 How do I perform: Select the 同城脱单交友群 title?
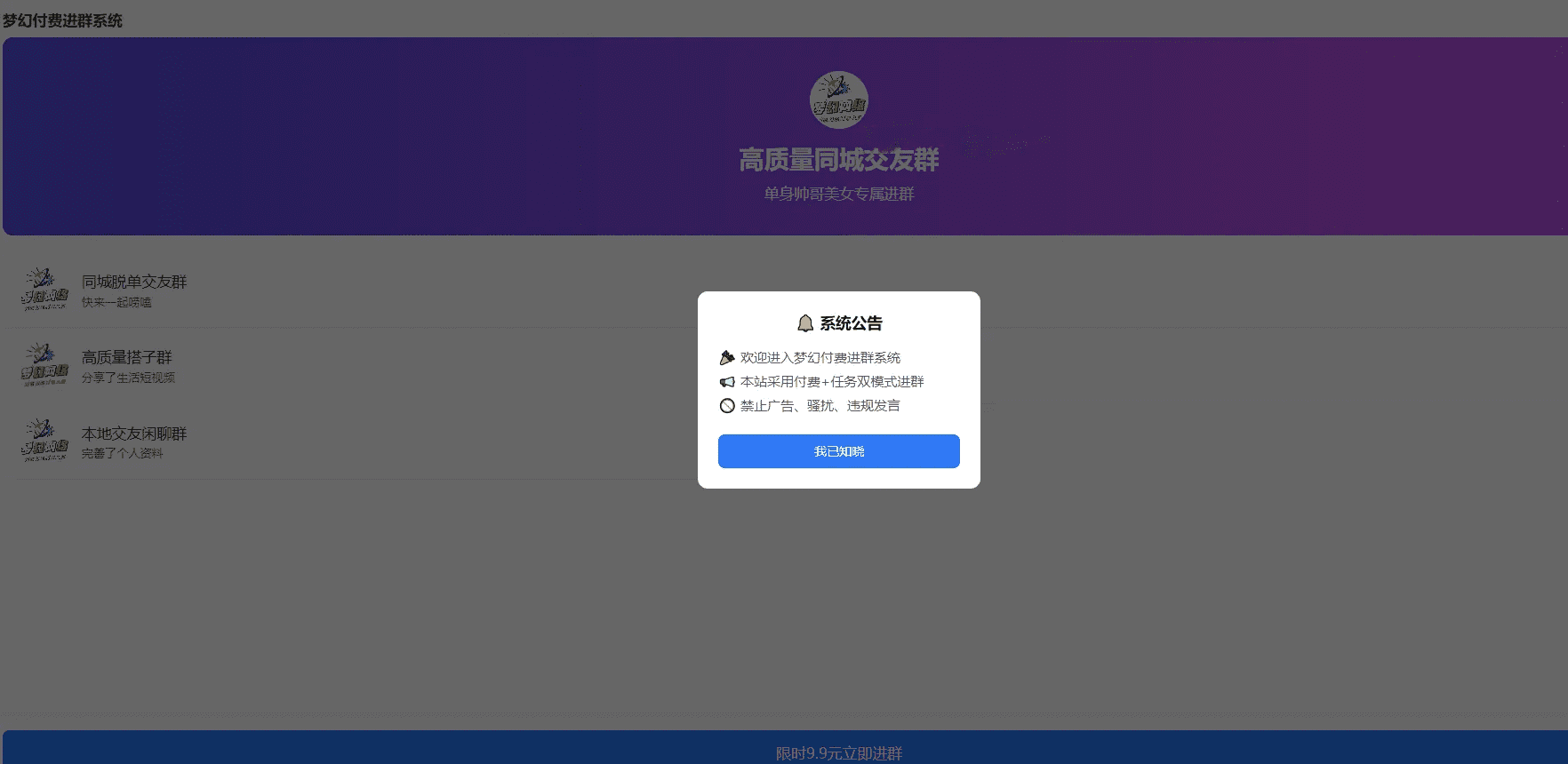point(134,282)
